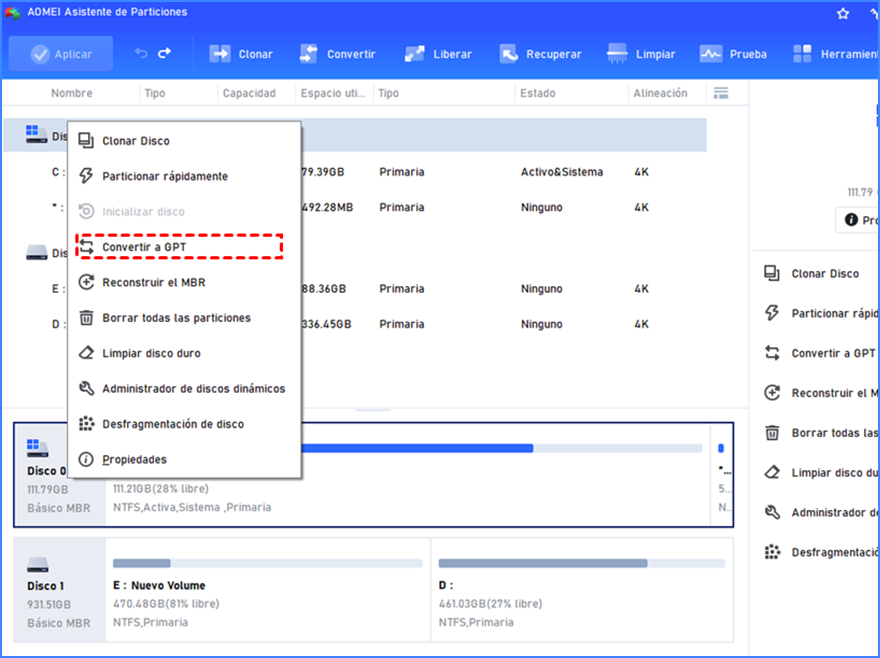Click the Propiedades info button in right panel
The width and height of the screenshot is (880, 658).
[x=858, y=220]
